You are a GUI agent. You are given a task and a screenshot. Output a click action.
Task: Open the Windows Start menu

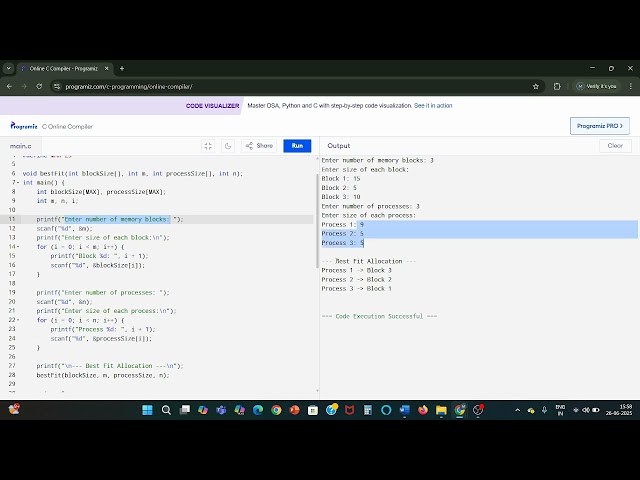147,410
